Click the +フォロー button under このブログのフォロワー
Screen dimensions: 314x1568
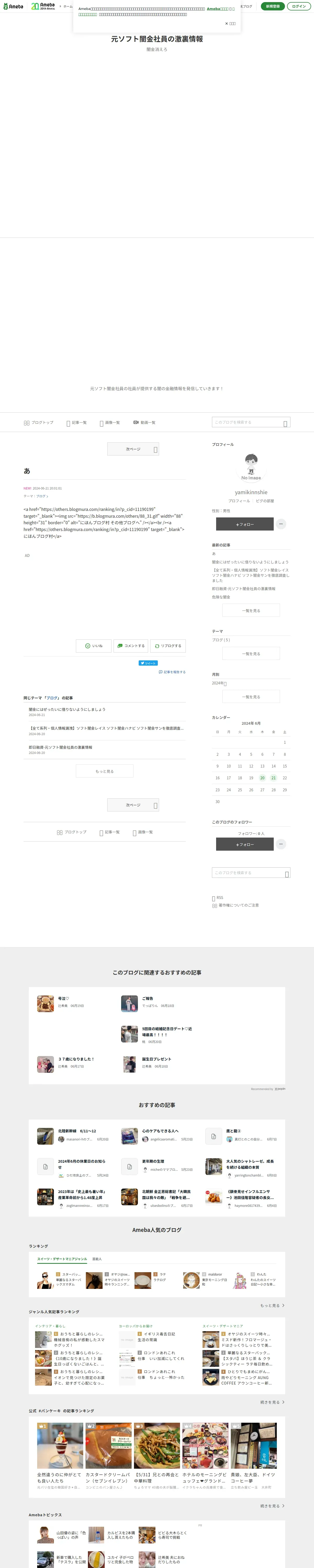(x=244, y=844)
